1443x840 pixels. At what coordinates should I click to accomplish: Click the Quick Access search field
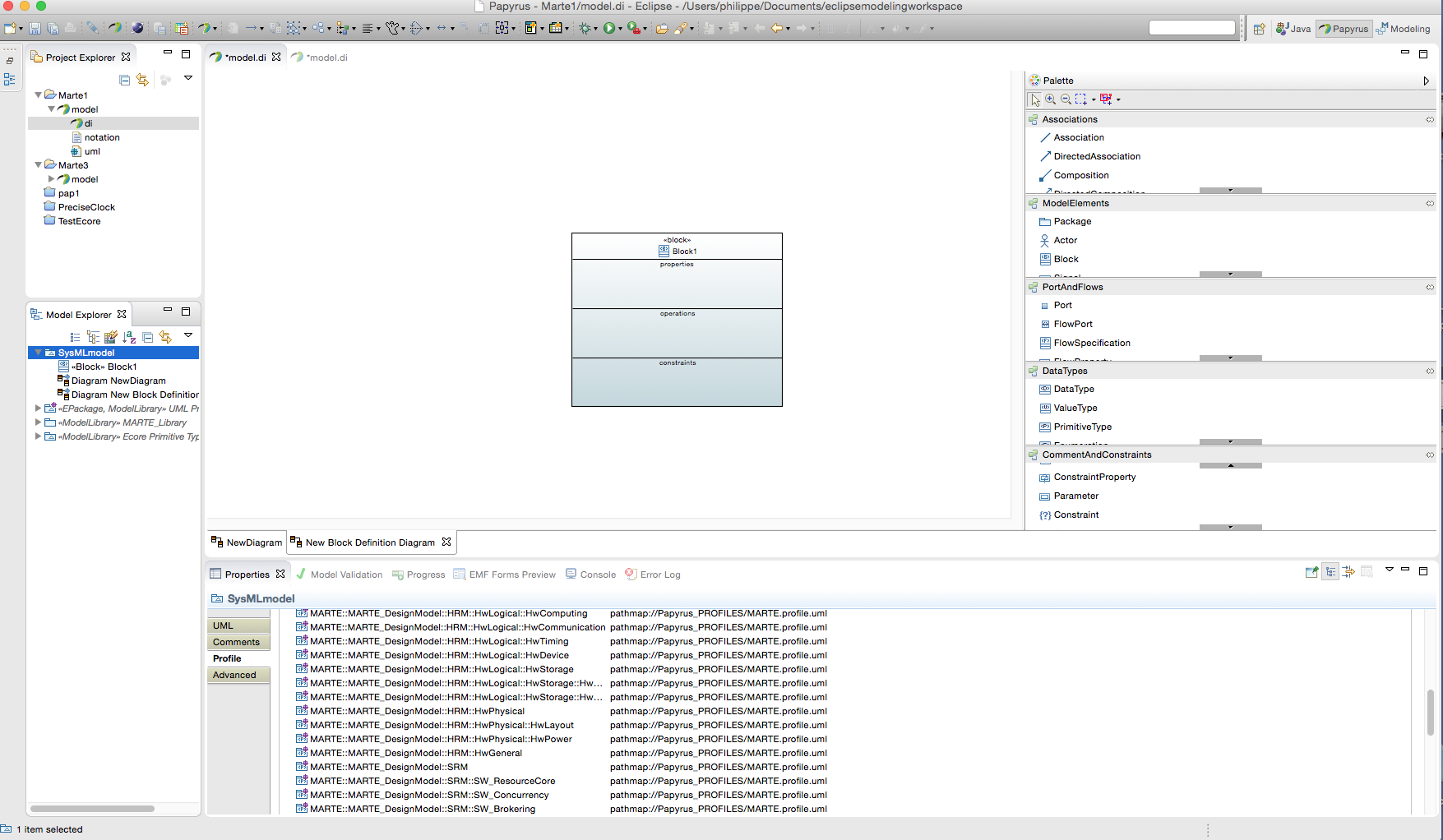point(1192,28)
